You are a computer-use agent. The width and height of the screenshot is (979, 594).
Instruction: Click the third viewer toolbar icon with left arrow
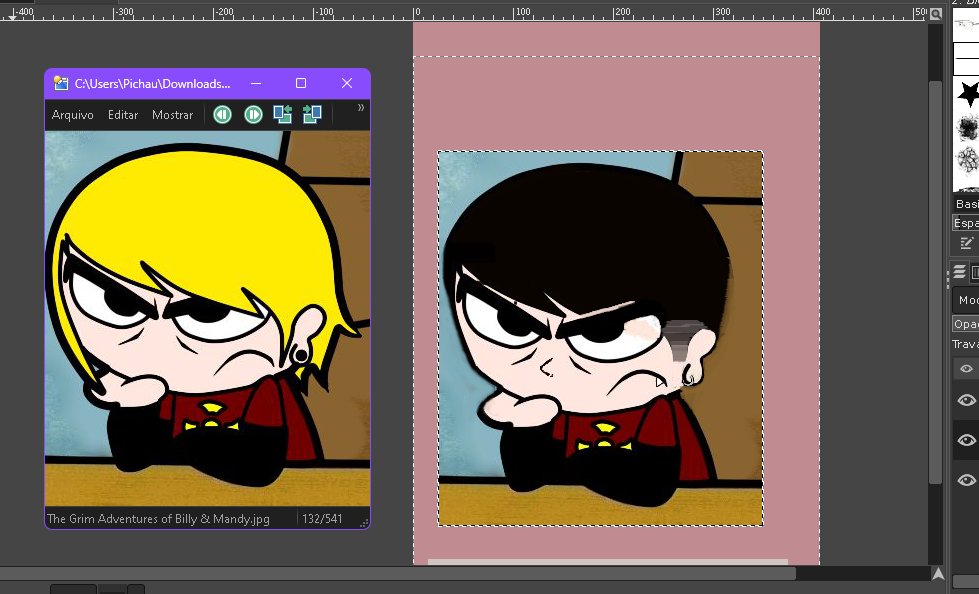click(x=283, y=114)
